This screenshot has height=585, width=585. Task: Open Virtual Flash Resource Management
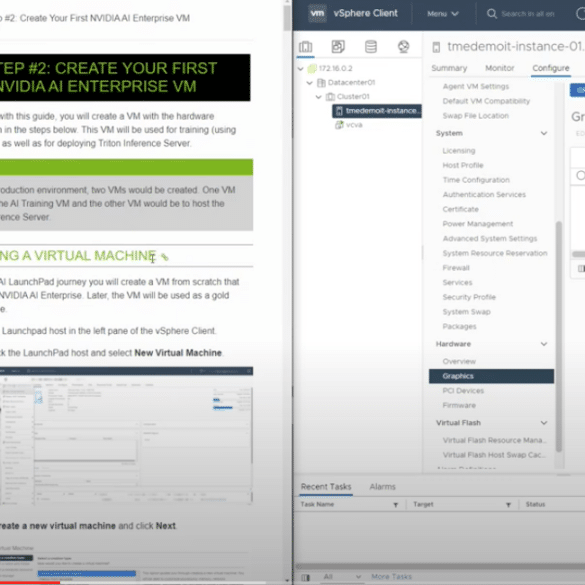[494, 440]
